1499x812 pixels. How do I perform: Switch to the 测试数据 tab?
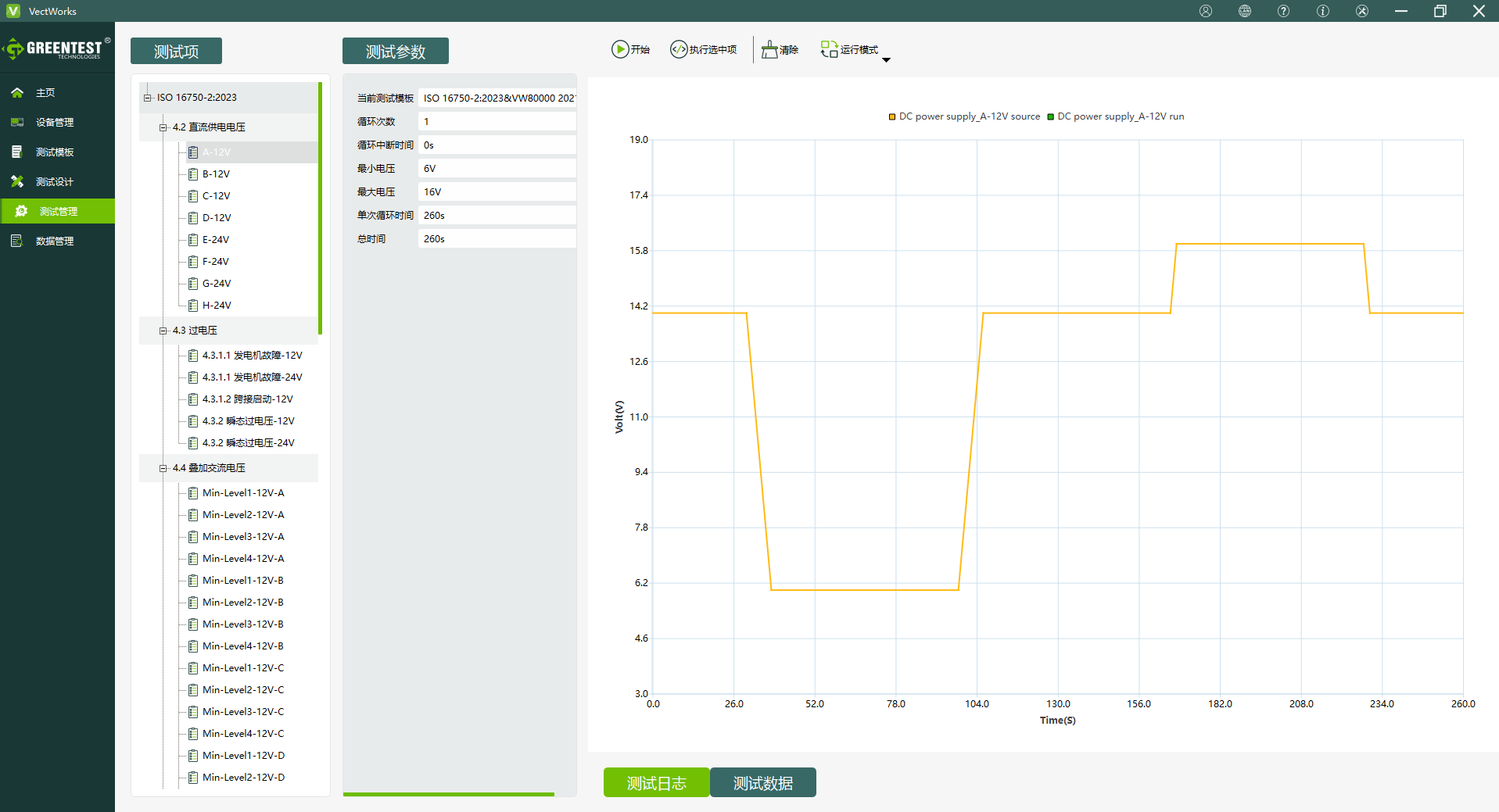pos(762,782)
